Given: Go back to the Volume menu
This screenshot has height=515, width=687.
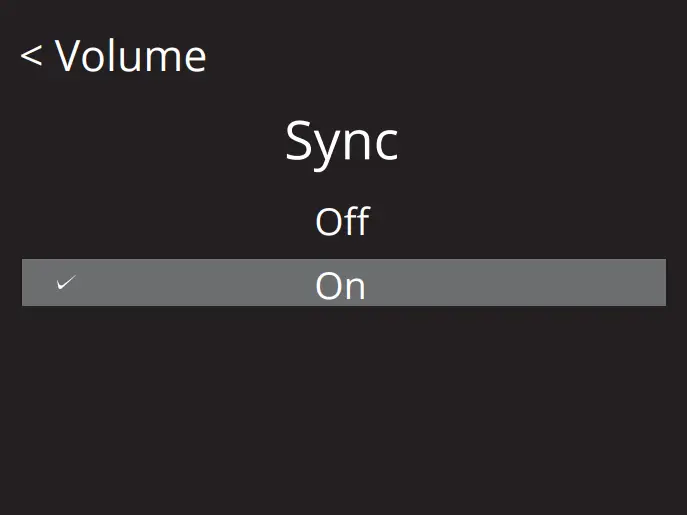Looking at the screenshot, I should click(113, 57).
